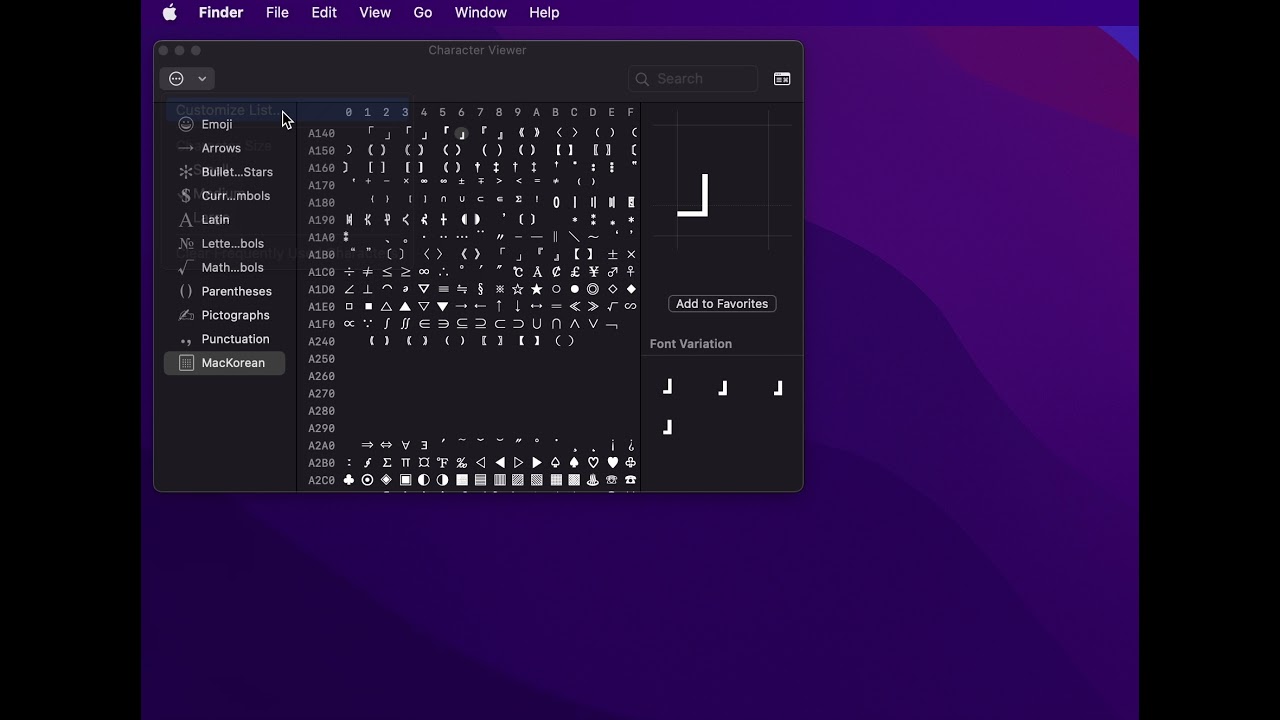Select the Font Variation glyph on the second row
This screenshot has width=1280, height=720.
point(667,427)
